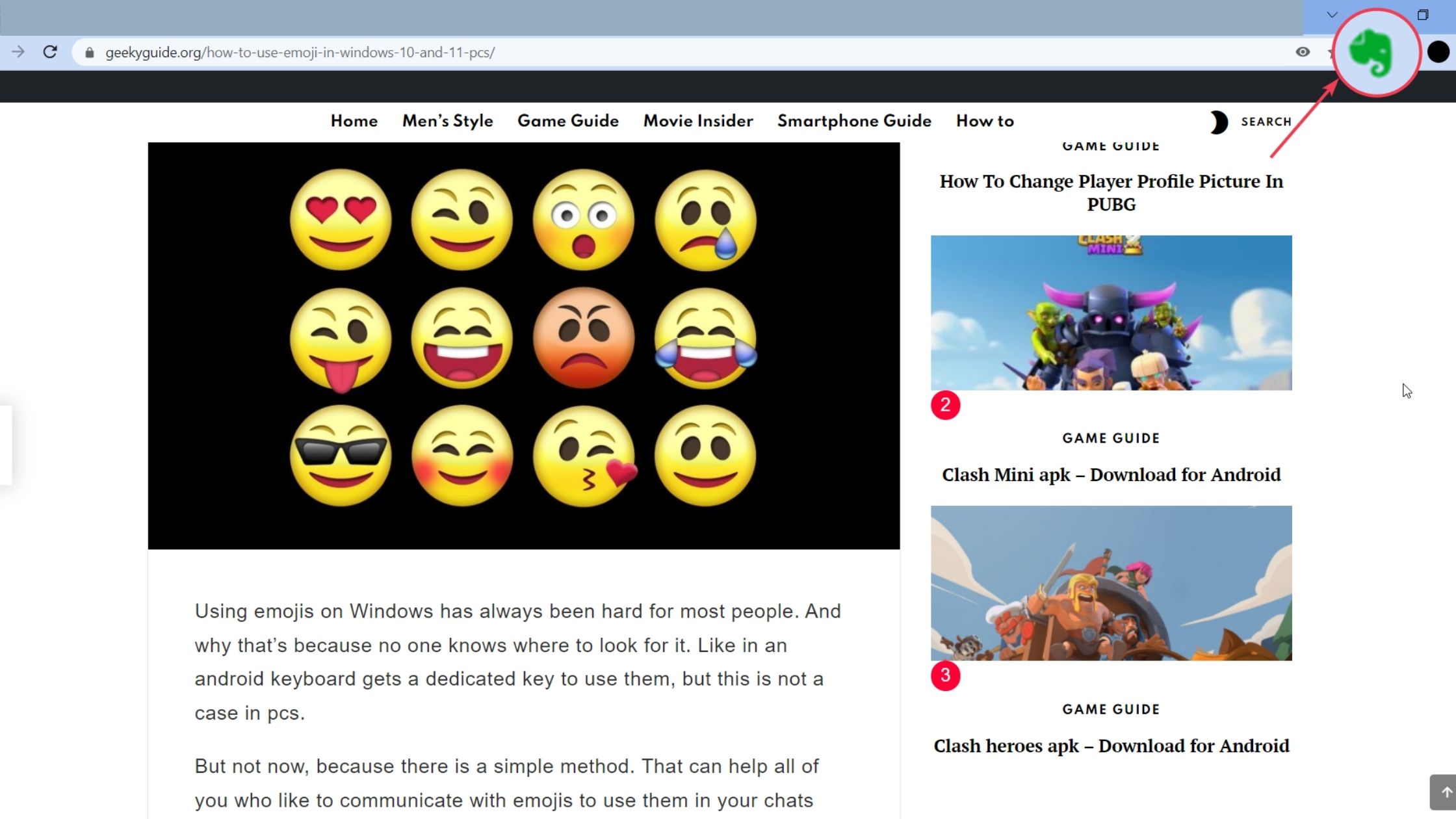1456x819 pixels.
Task: Toggle dark mode with the moon icon
Action: [1219, 122]
